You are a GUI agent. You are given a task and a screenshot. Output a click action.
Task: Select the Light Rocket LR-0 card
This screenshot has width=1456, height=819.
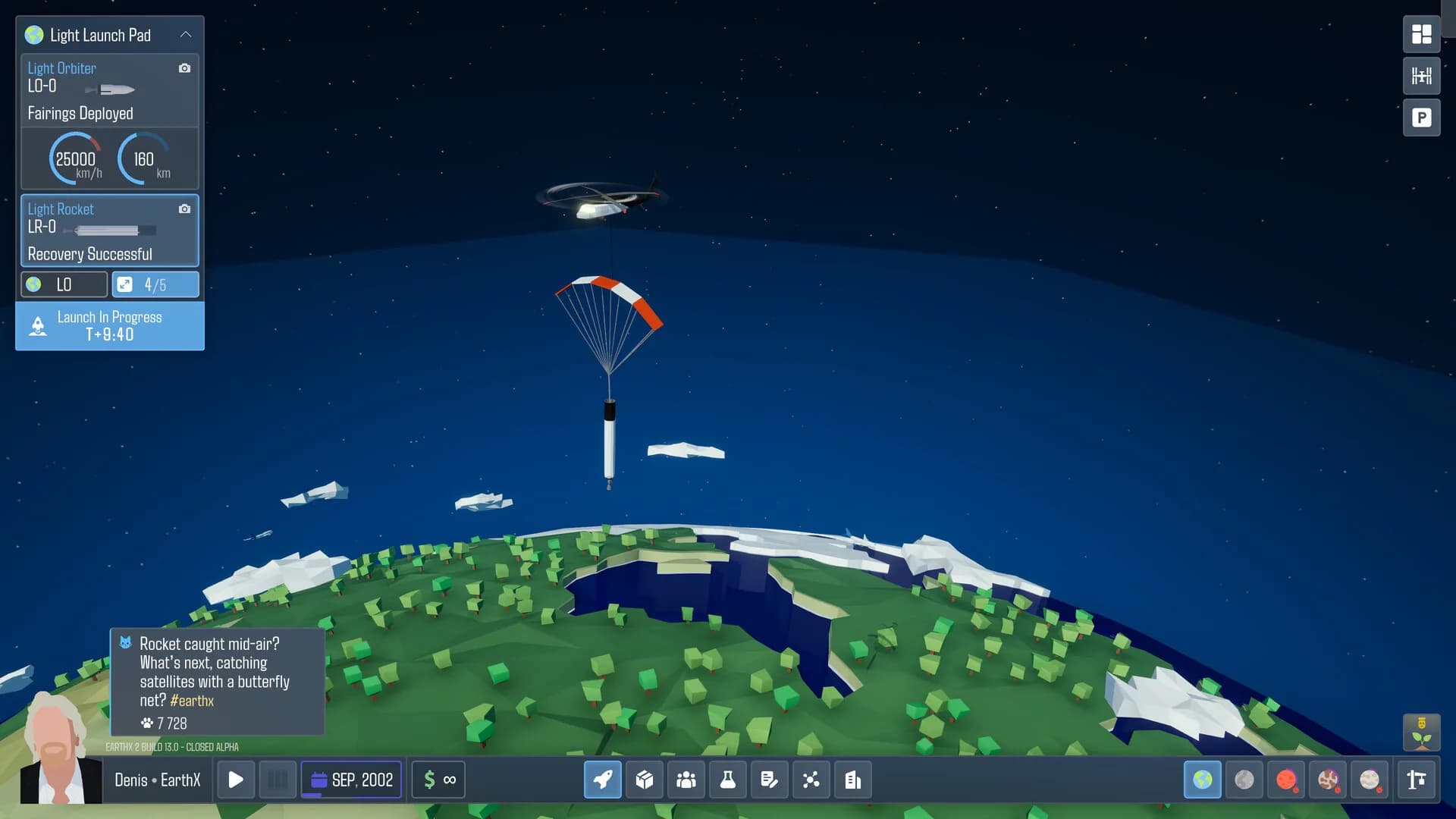tap(110, 231)
